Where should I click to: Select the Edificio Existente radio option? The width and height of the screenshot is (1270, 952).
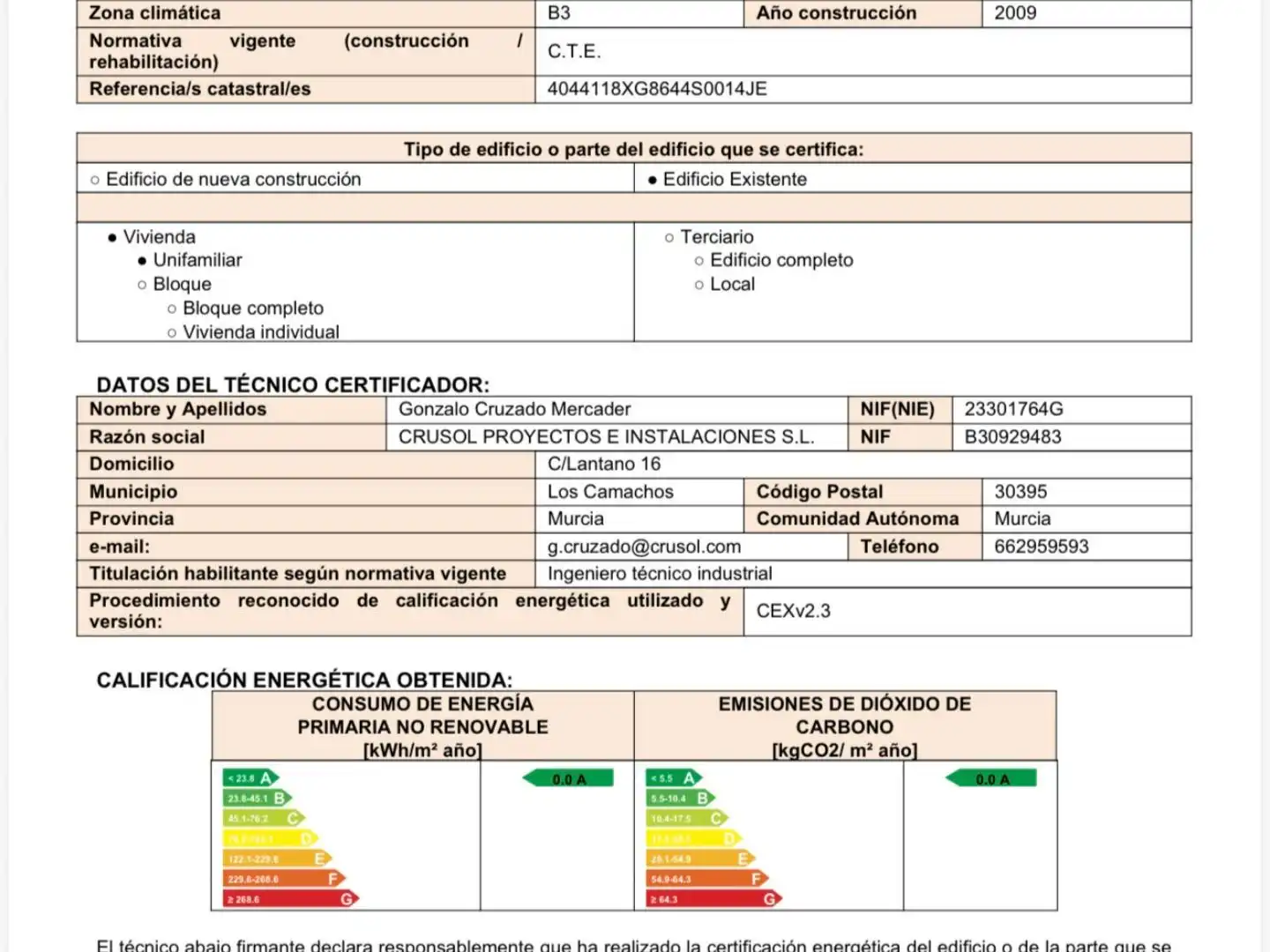click(x=727, y=179)
